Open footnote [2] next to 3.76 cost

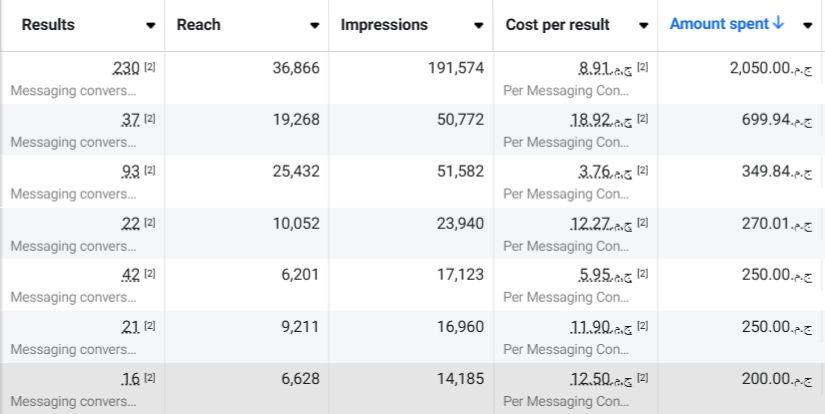[x=643, y=171]
